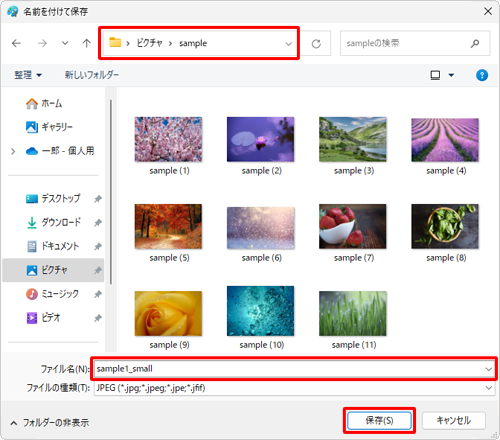Select 一郎 - 個人用 OneDrive item
Viewport: 500px width, 440px height.
point(60,151)
